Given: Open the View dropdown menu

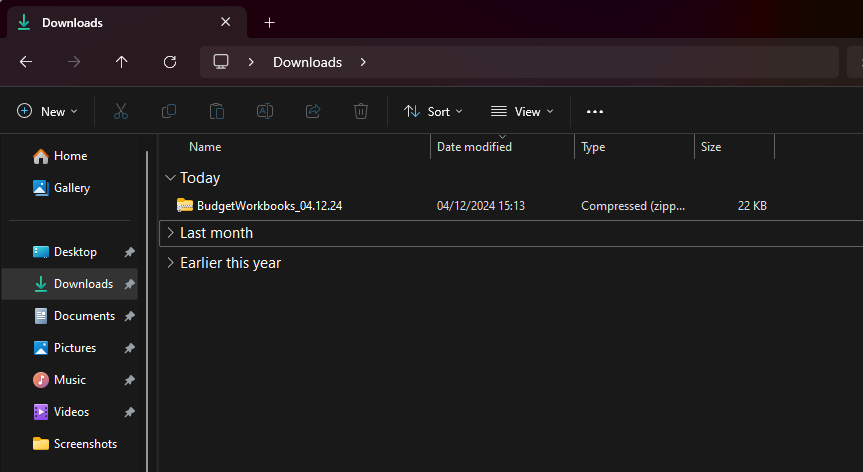Looking at the screenshot, I should point(522,111).
